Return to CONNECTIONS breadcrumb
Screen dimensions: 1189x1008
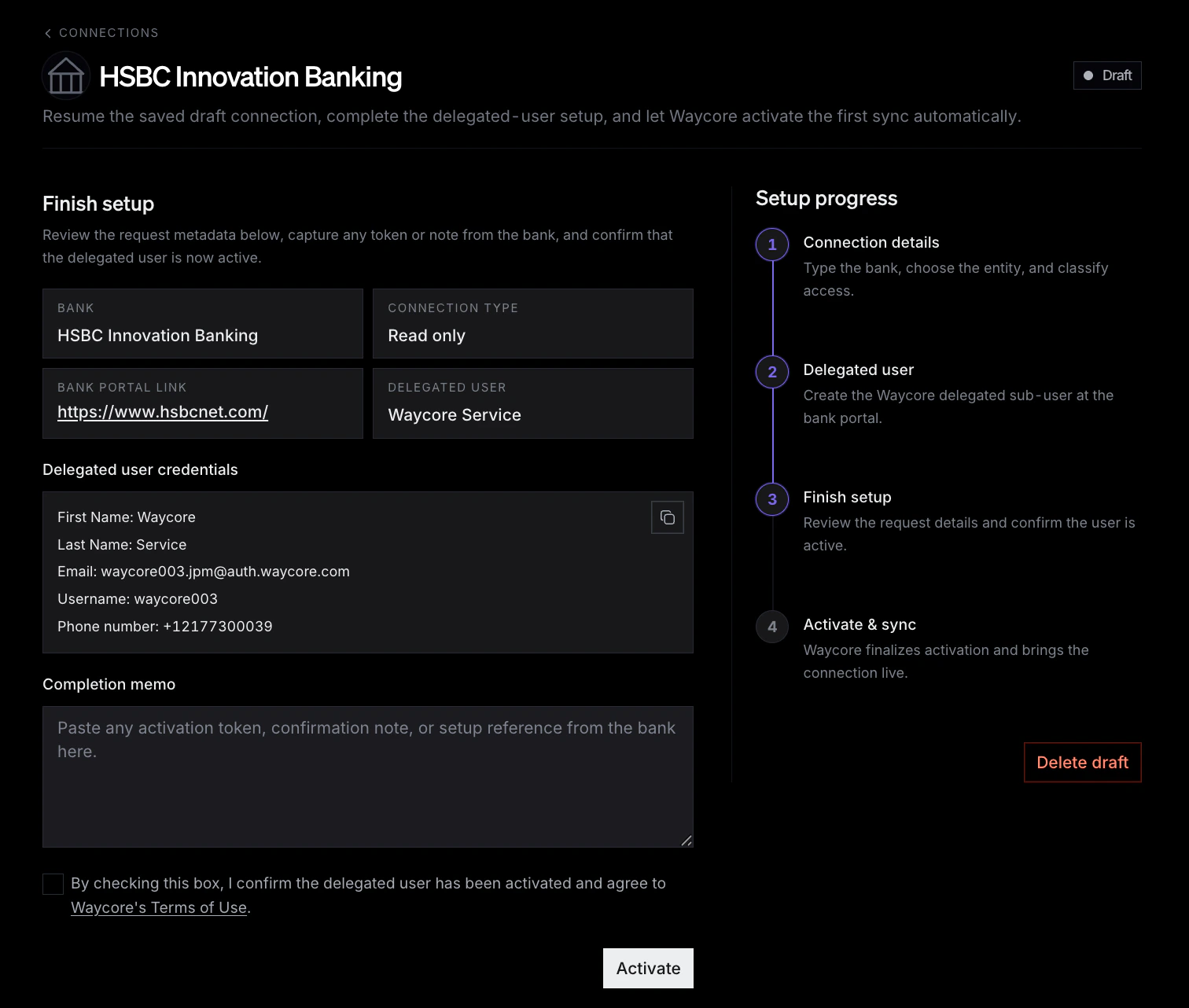tap(109, 33)
